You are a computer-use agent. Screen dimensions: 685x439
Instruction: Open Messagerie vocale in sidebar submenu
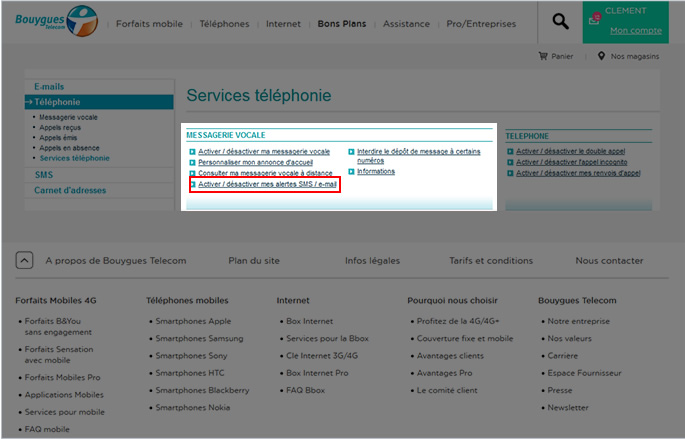69,117
